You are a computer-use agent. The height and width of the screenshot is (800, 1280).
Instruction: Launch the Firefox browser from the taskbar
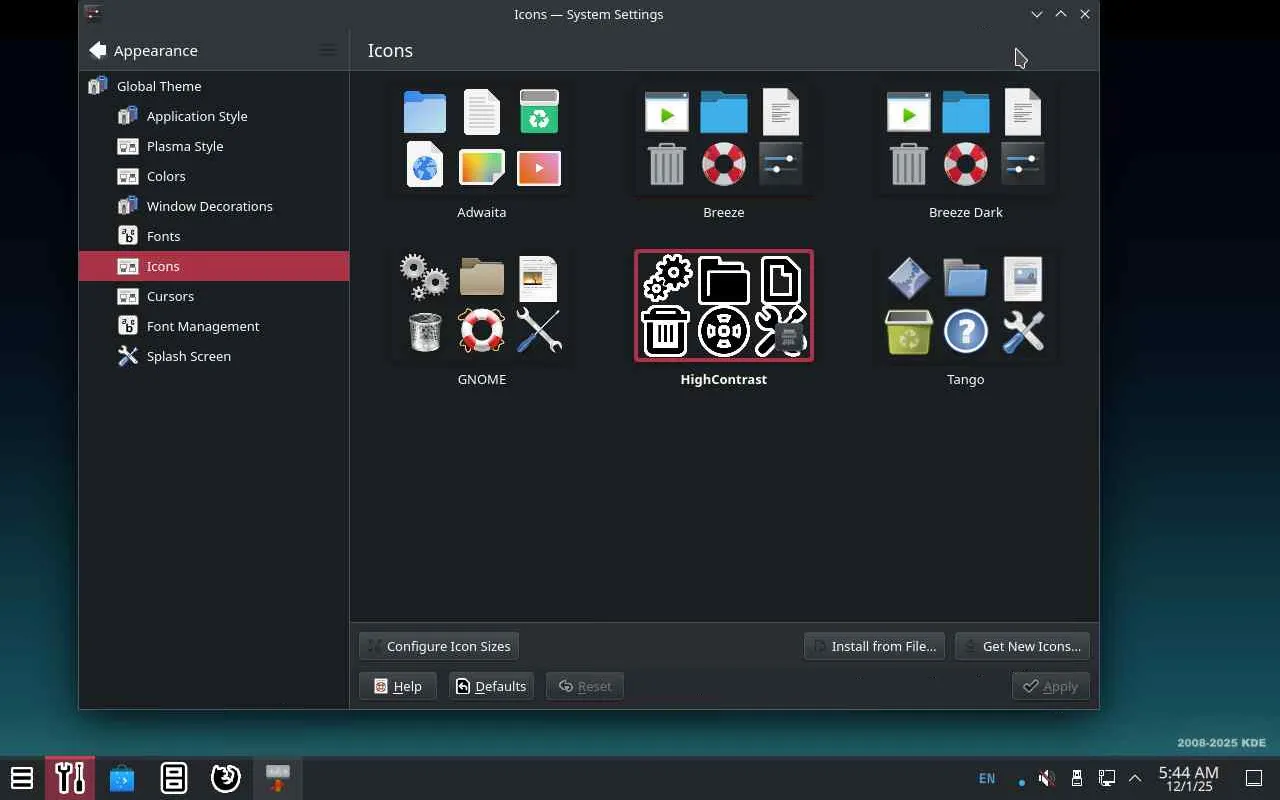click(x=226, y=778)
